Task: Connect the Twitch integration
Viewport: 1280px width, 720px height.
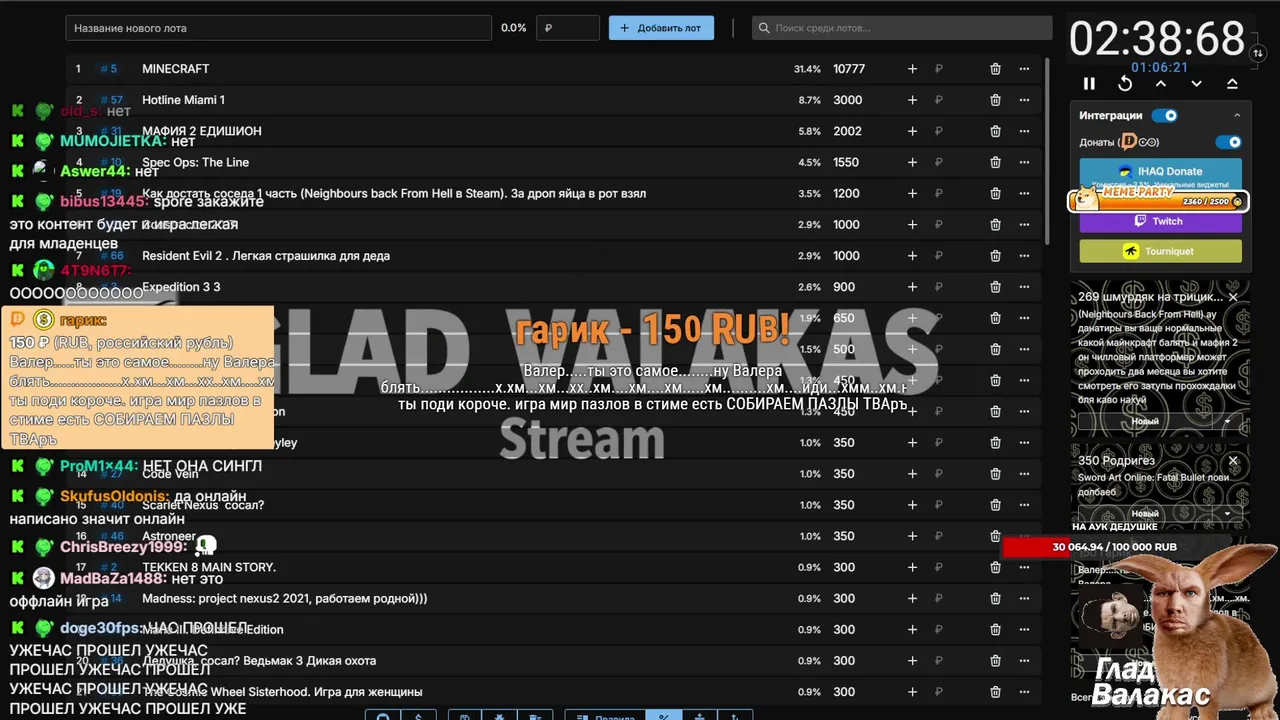Action: 1160,221
